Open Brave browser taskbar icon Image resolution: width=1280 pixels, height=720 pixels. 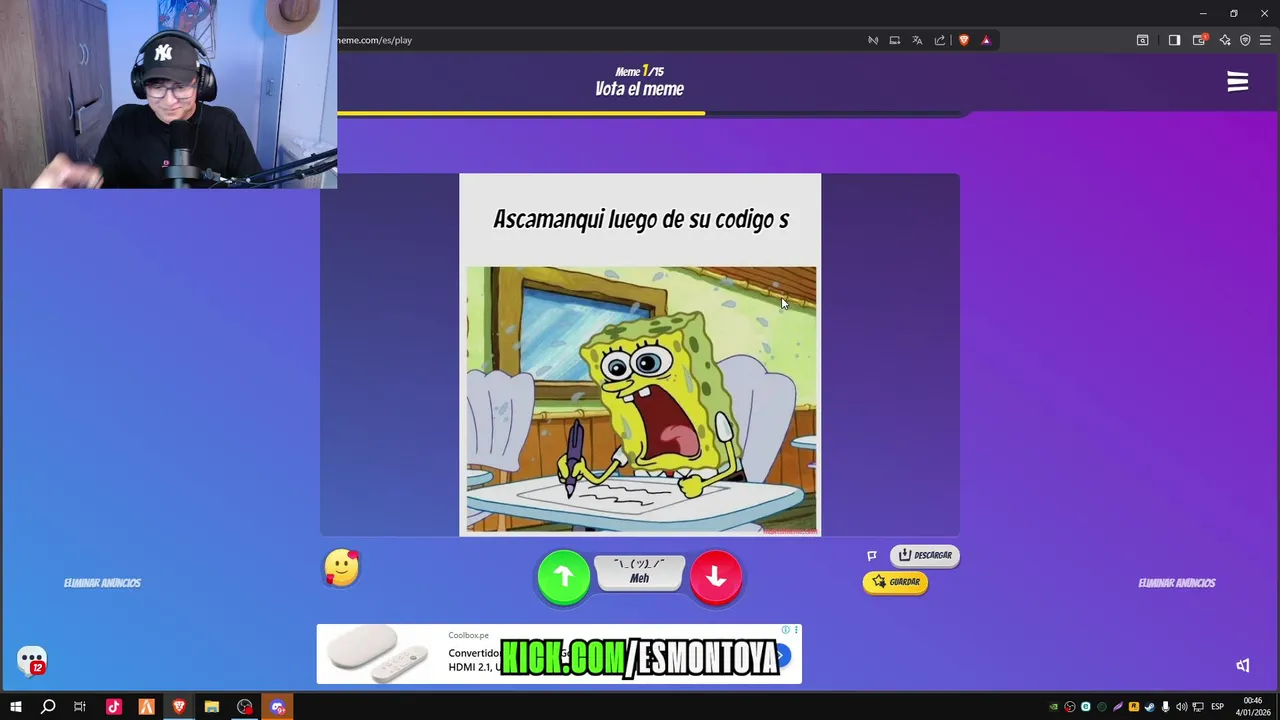click(x=179, y=707)
